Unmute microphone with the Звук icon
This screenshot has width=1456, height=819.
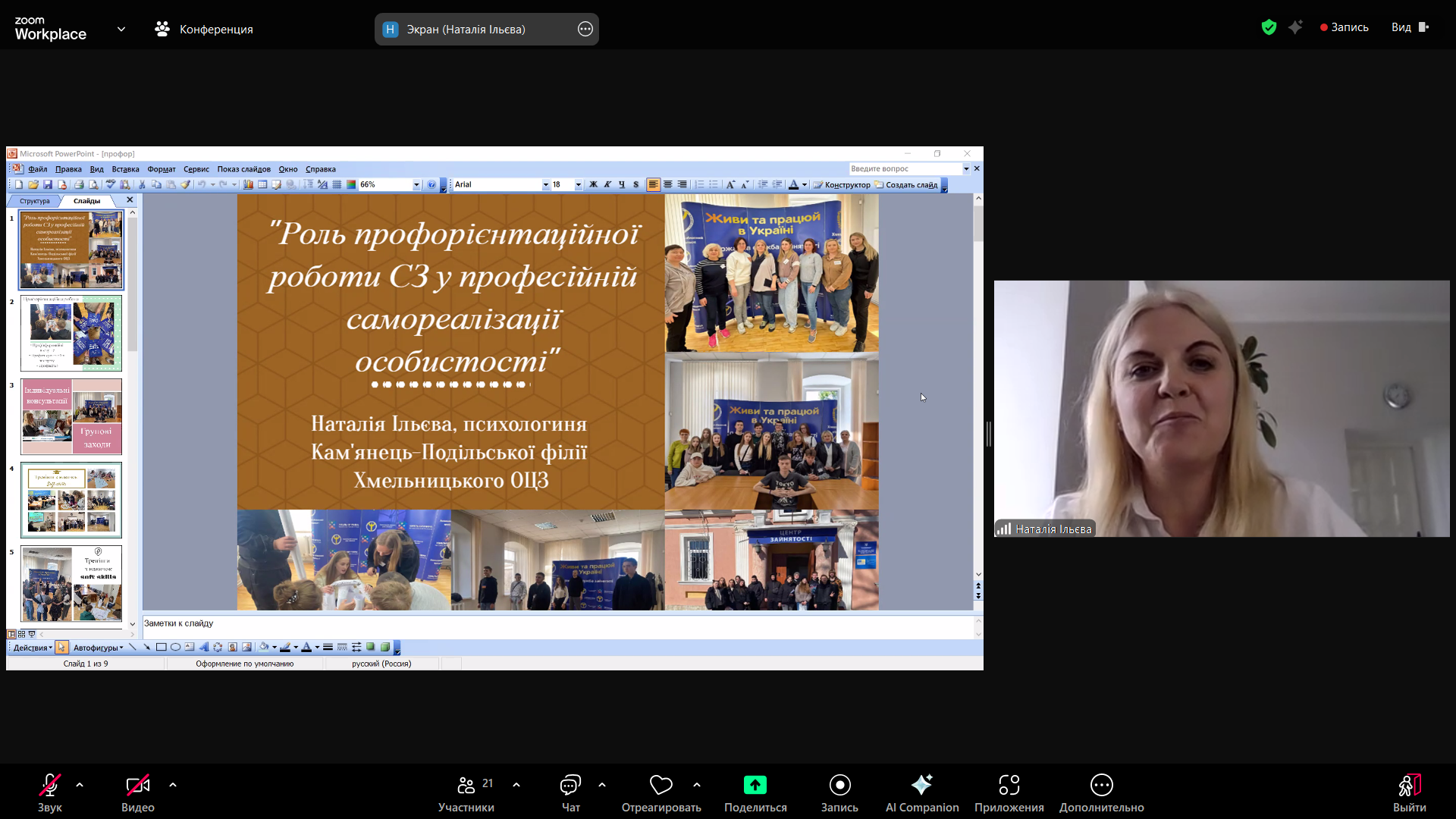click(x=50, y=785)
